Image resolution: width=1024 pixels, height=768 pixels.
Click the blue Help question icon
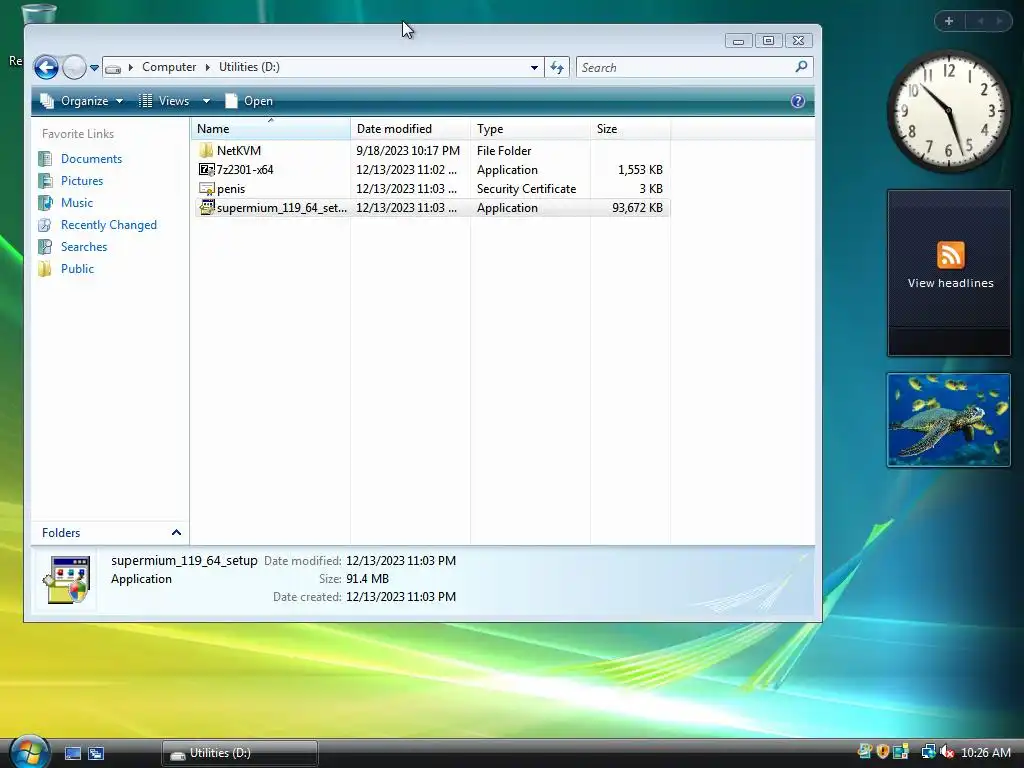797,101
